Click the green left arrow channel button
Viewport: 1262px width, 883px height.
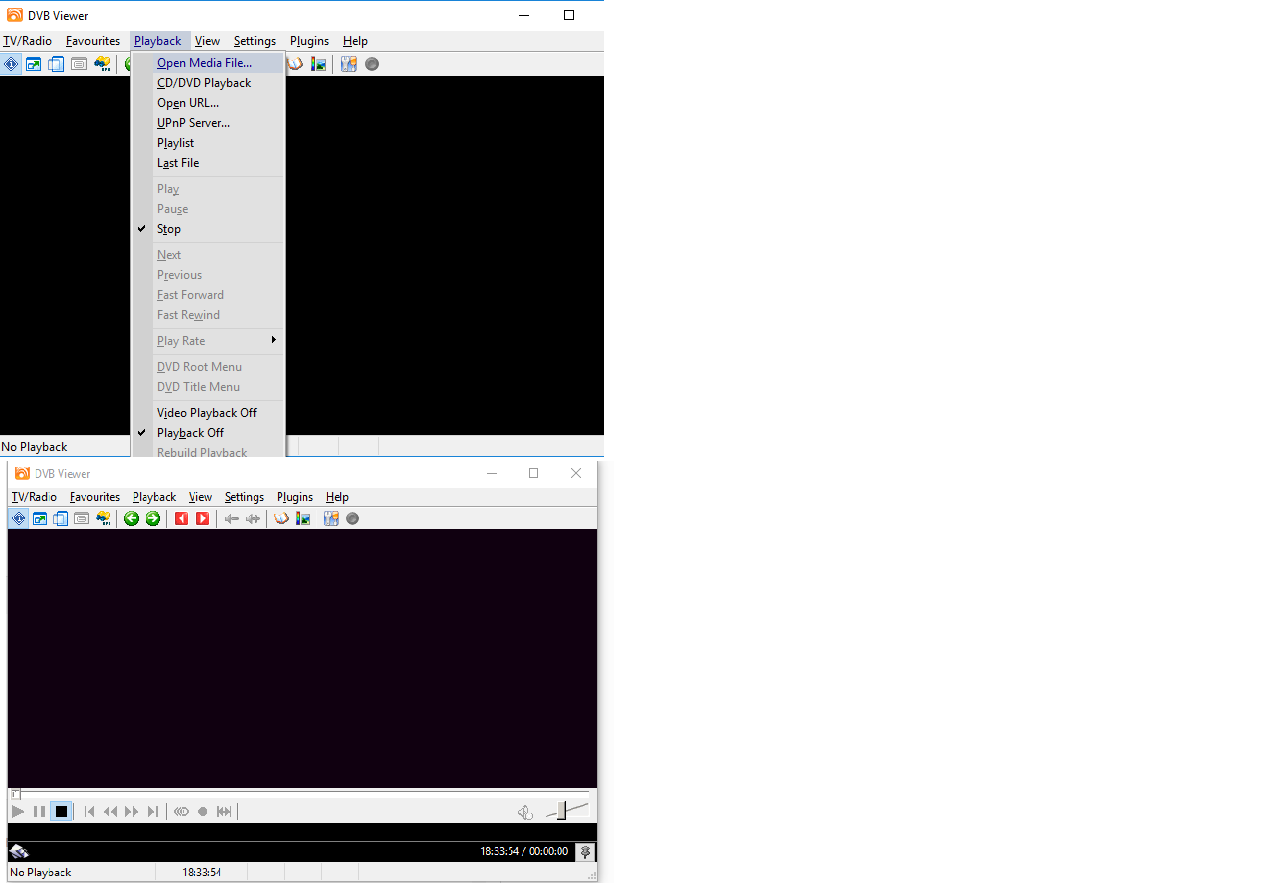point(131,518)
